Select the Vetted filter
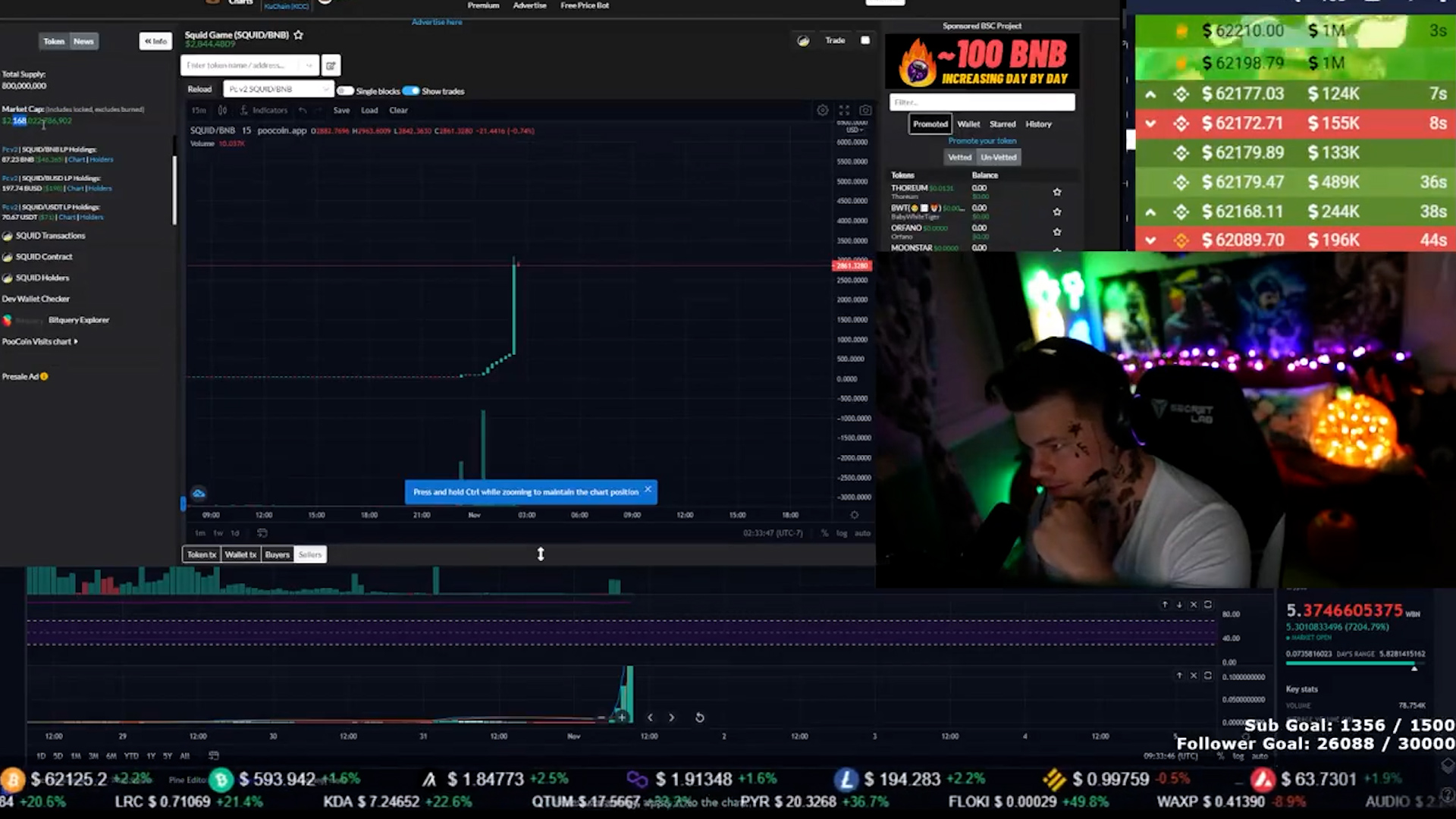 (959, 157)
